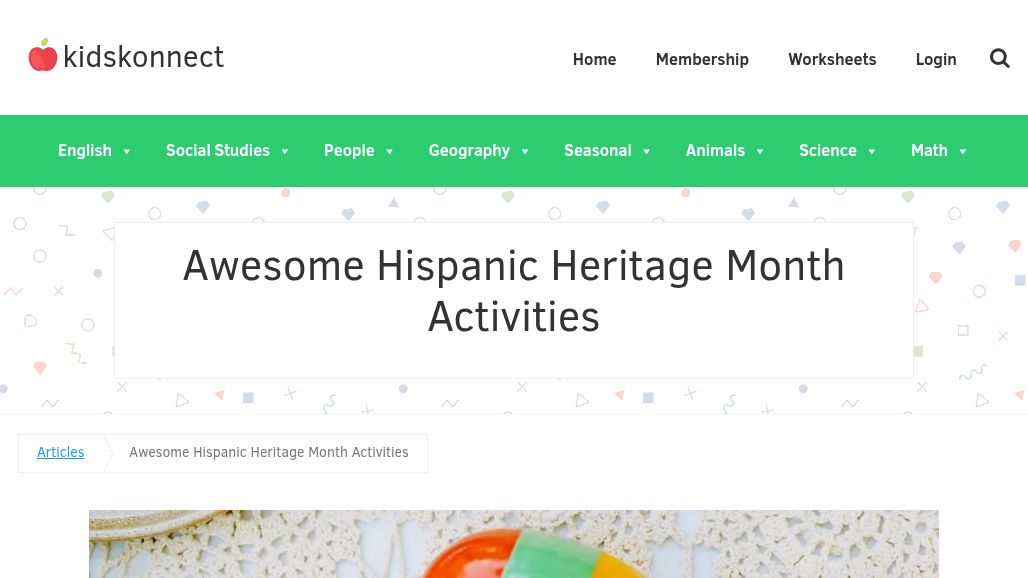Open the People menu dropdown
The height and width of the screenshot is (578, 1028).
click(349, 151)
